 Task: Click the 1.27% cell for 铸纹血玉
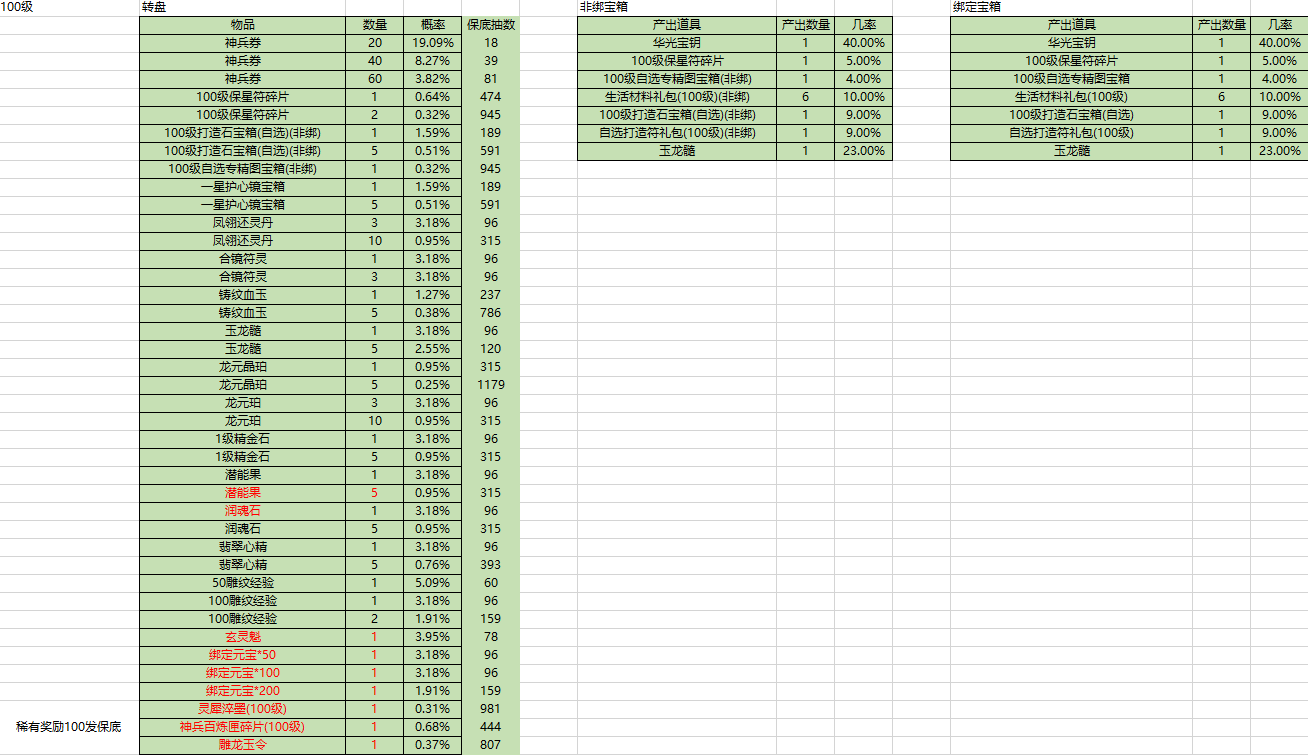click(432, 295)
